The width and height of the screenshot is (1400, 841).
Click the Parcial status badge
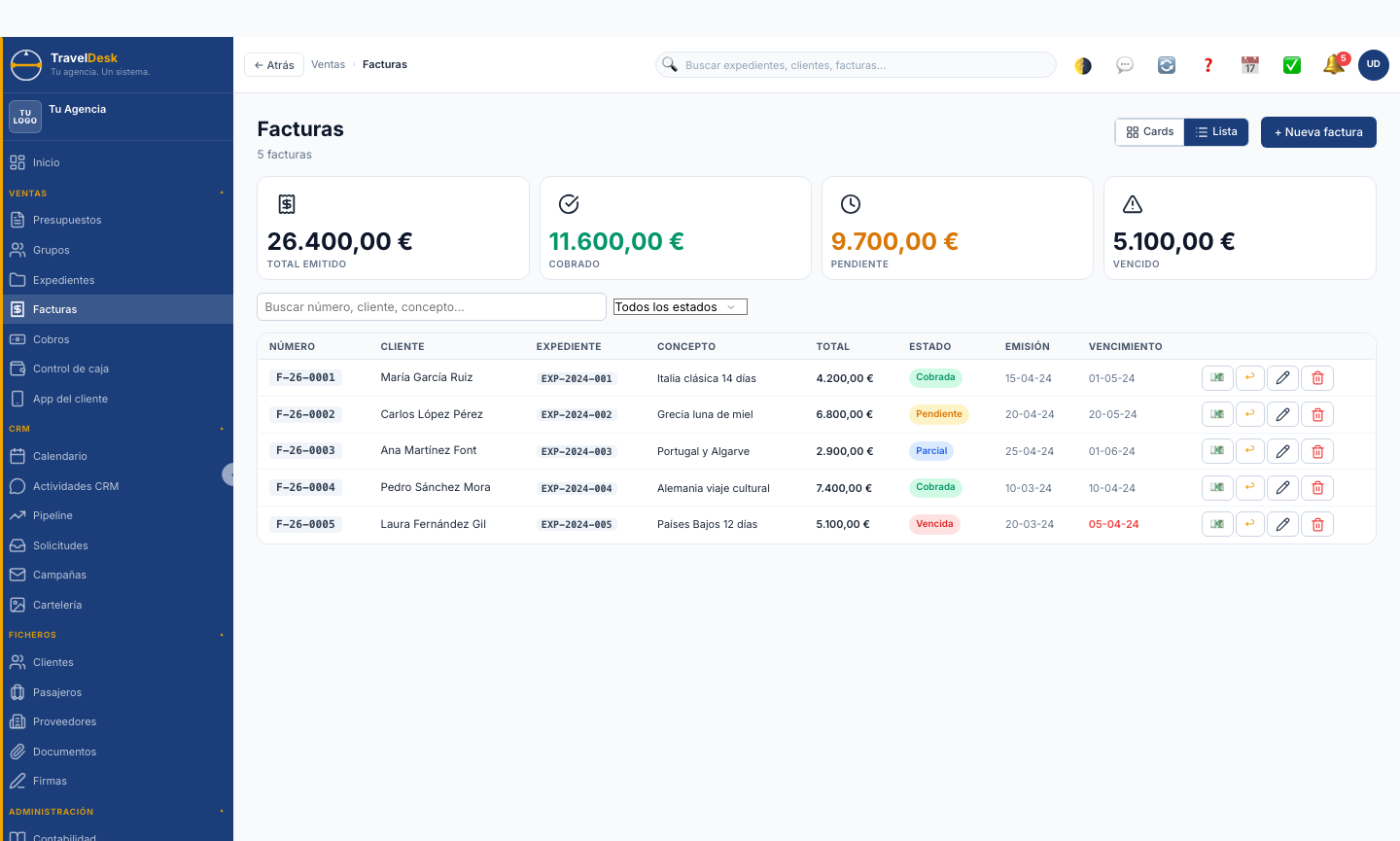tap(931, 451)
